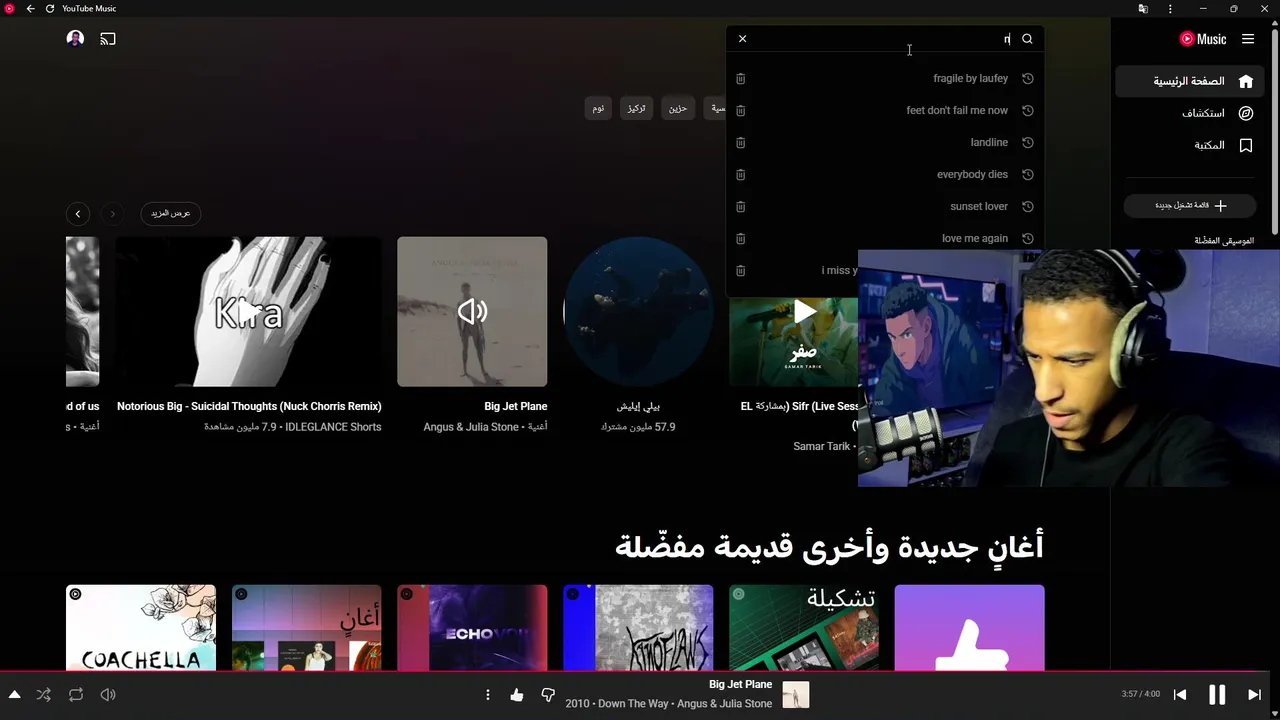Submit search with the magnifier icon

[1027, 39]
